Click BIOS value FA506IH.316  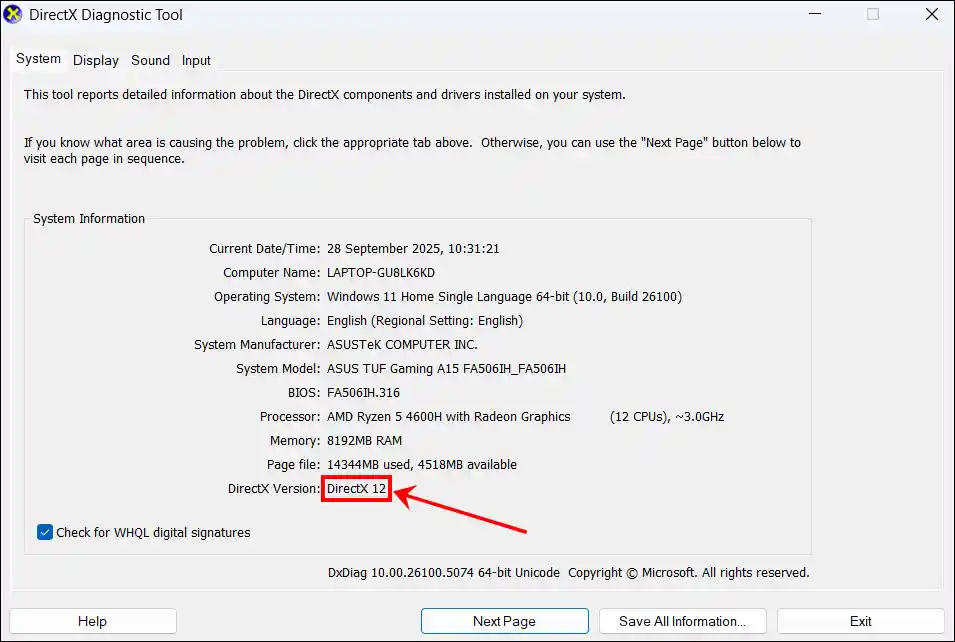(x=363, y=393)
